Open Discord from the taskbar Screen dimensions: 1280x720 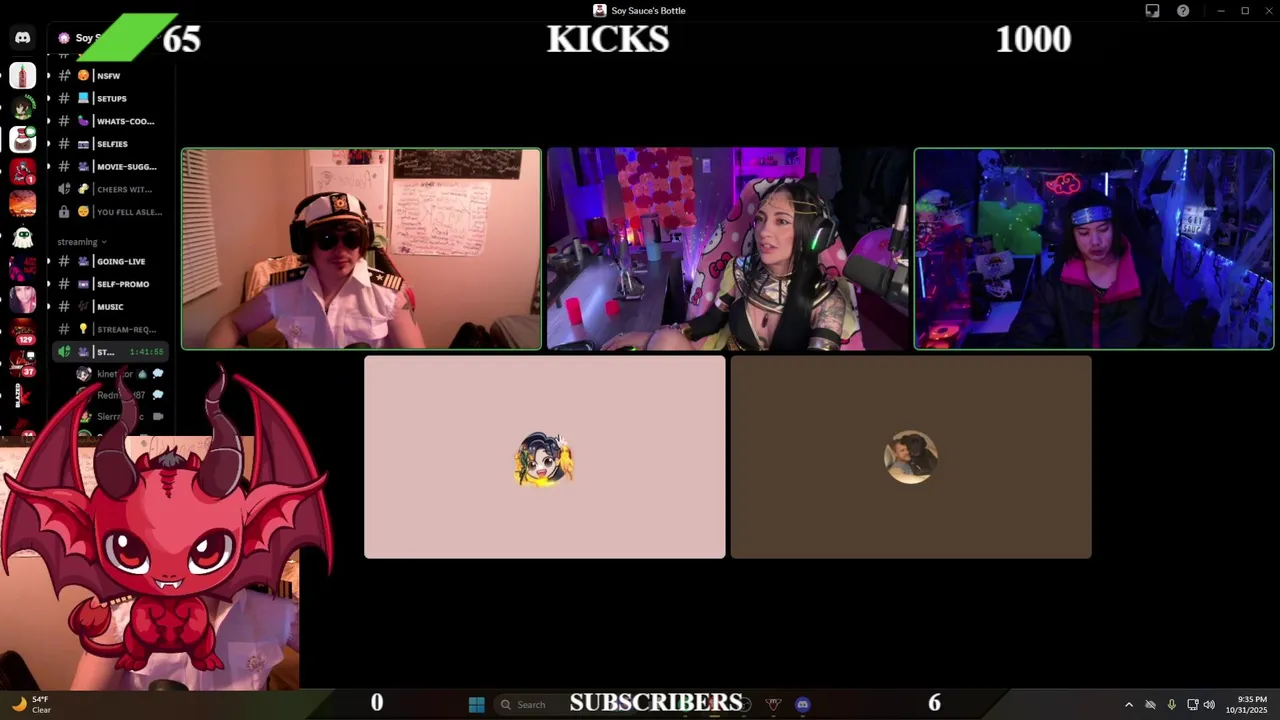coord(802,704)
